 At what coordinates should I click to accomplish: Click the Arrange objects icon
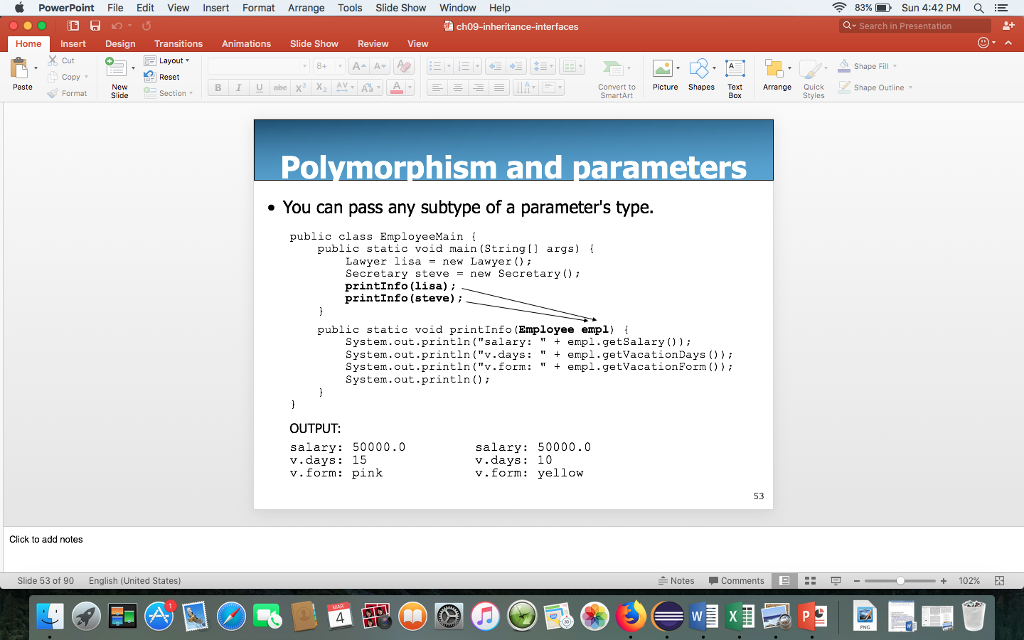pyautogui.click(x=774, y=68)
